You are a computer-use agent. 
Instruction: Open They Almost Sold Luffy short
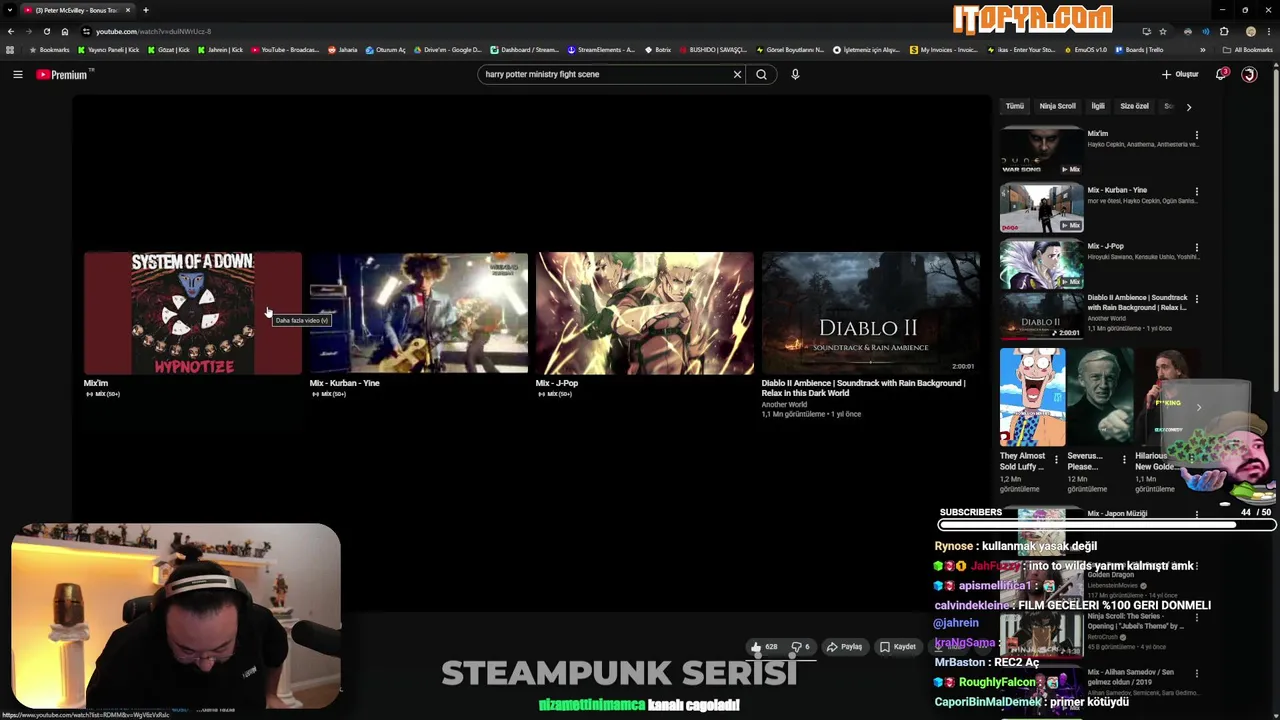(1032, 397)
